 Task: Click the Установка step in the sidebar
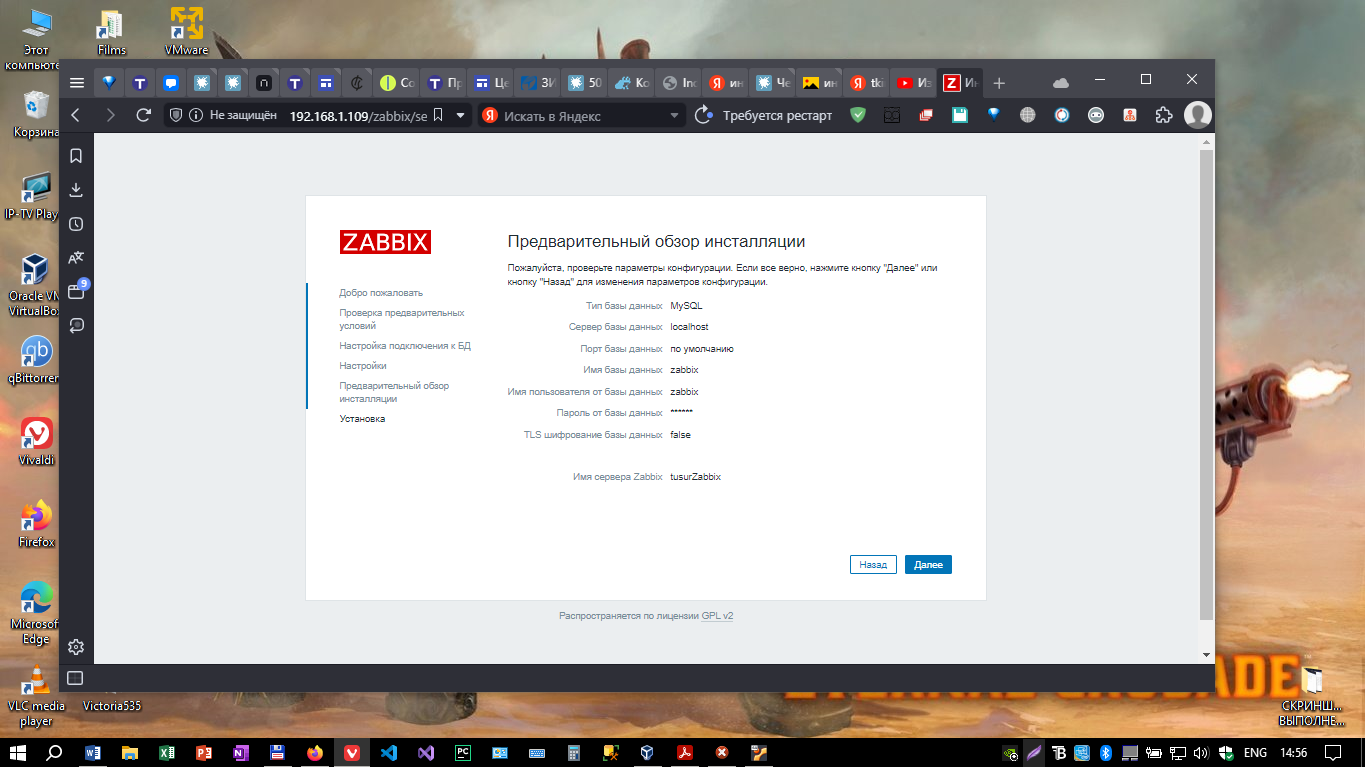[x=362, y=419]
